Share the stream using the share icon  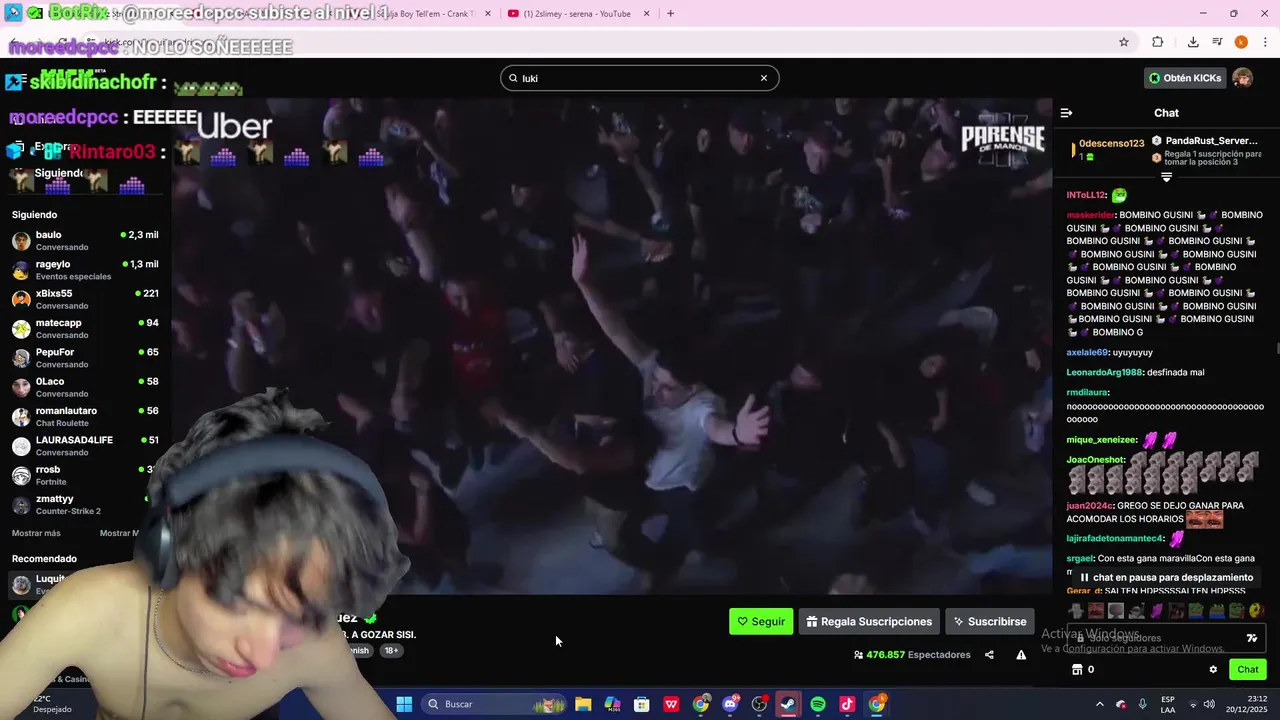coord(989,655)
